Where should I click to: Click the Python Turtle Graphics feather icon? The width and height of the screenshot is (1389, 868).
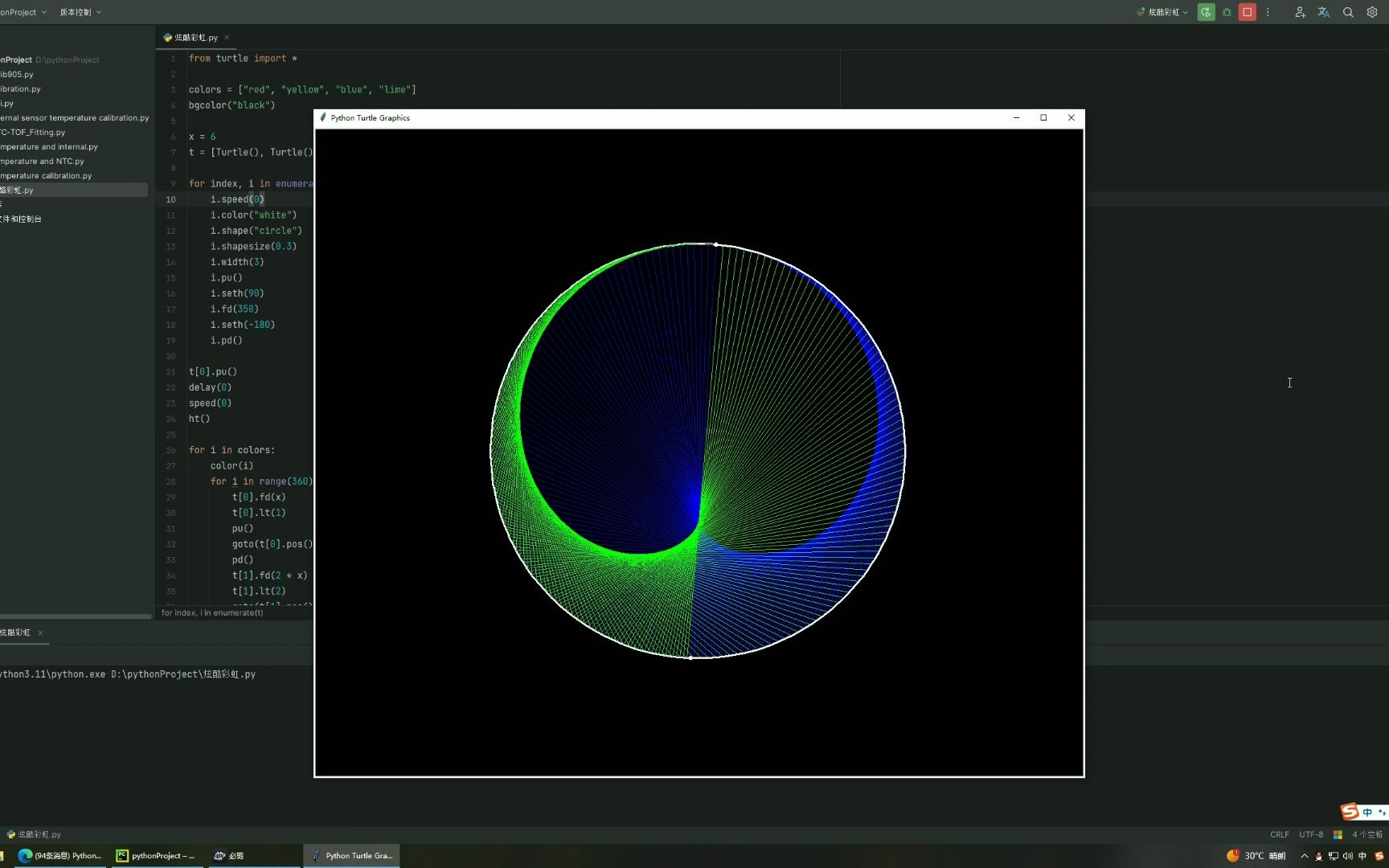coord(322,117)
